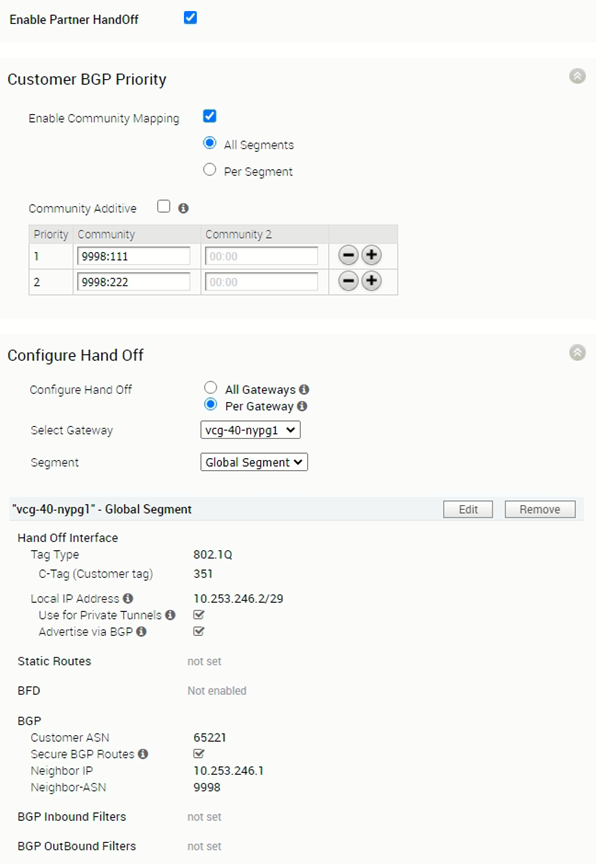Show info for Community Additive

tap(183, 208)
